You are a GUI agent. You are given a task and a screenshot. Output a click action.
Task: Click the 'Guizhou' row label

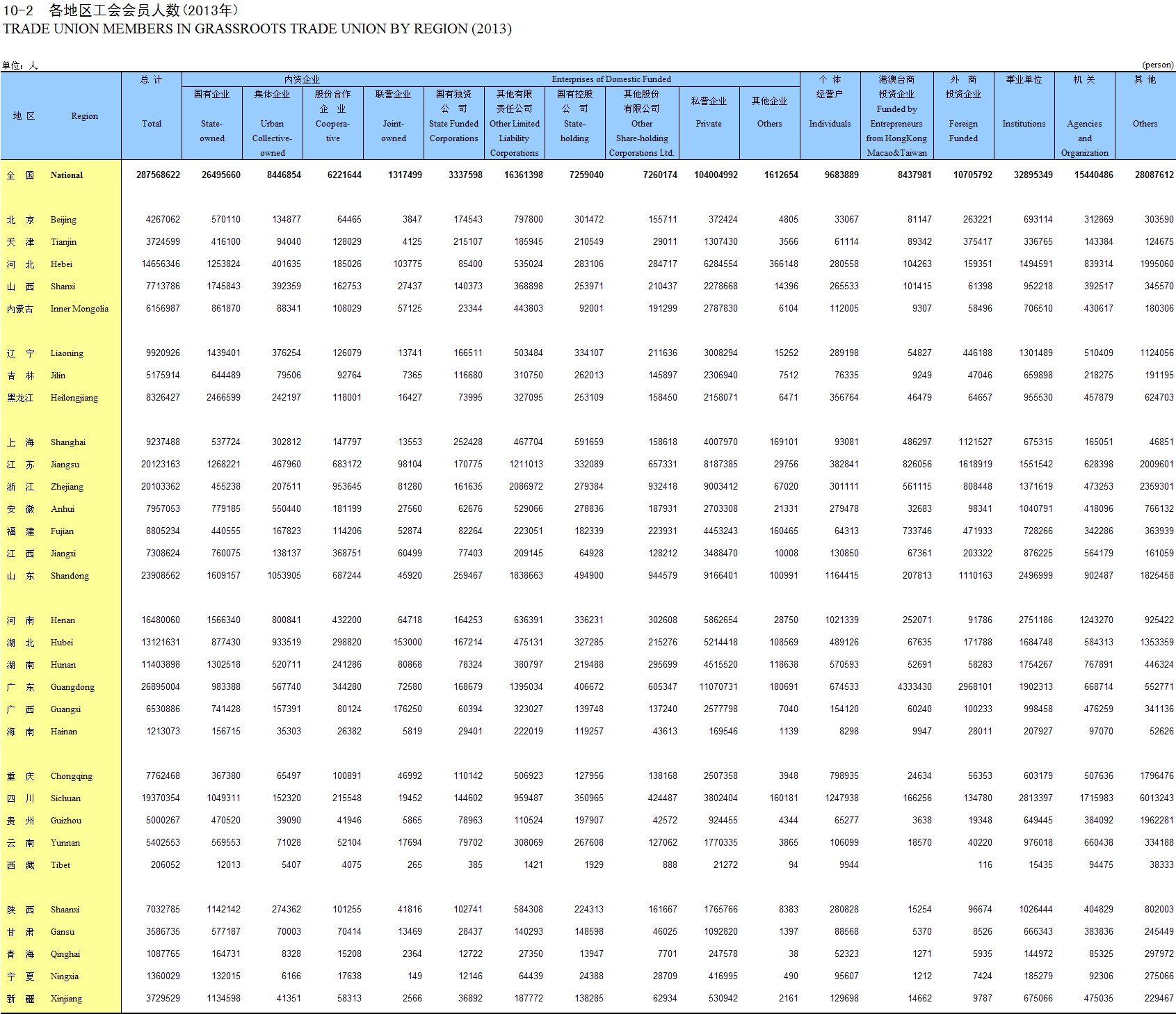coord(66,821)
